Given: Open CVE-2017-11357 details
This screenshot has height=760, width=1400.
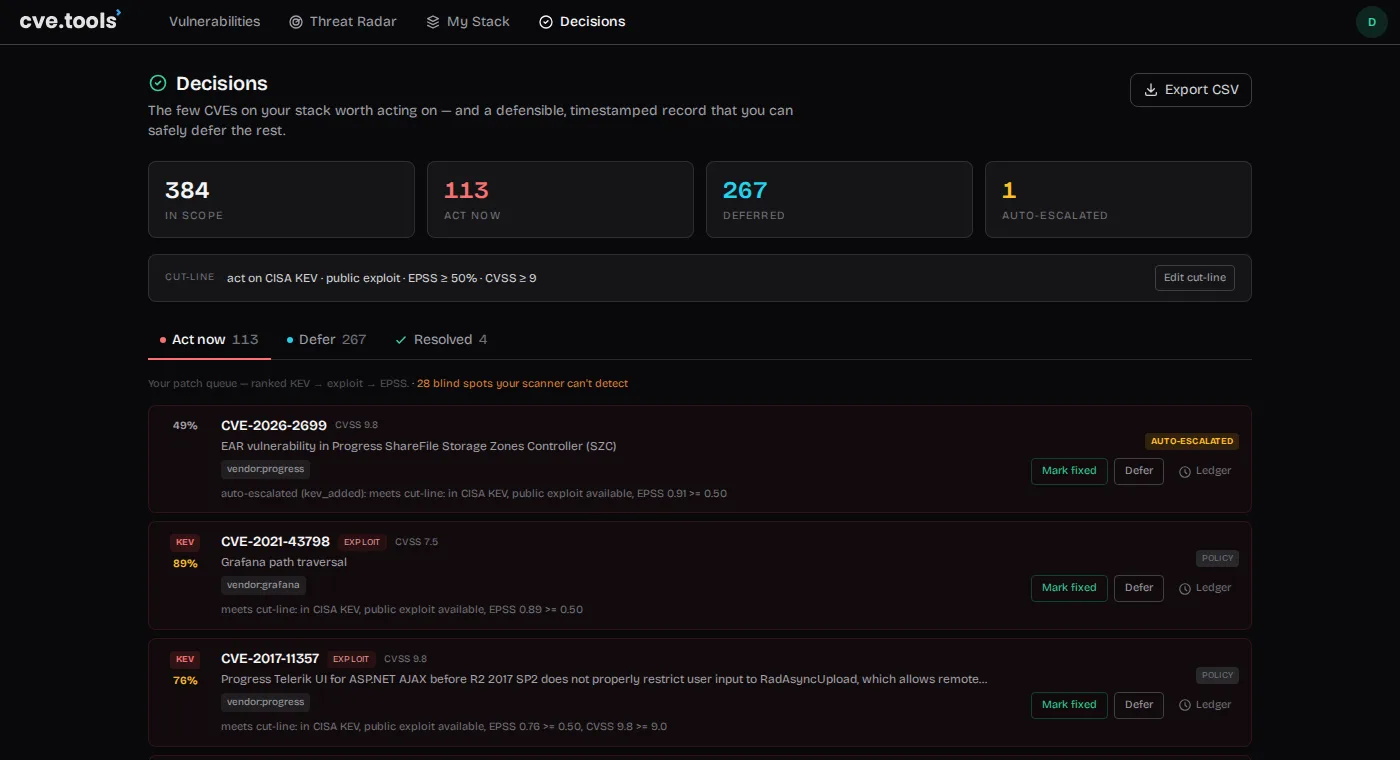Looking at the screenshot, I should (x=270, y=658).
